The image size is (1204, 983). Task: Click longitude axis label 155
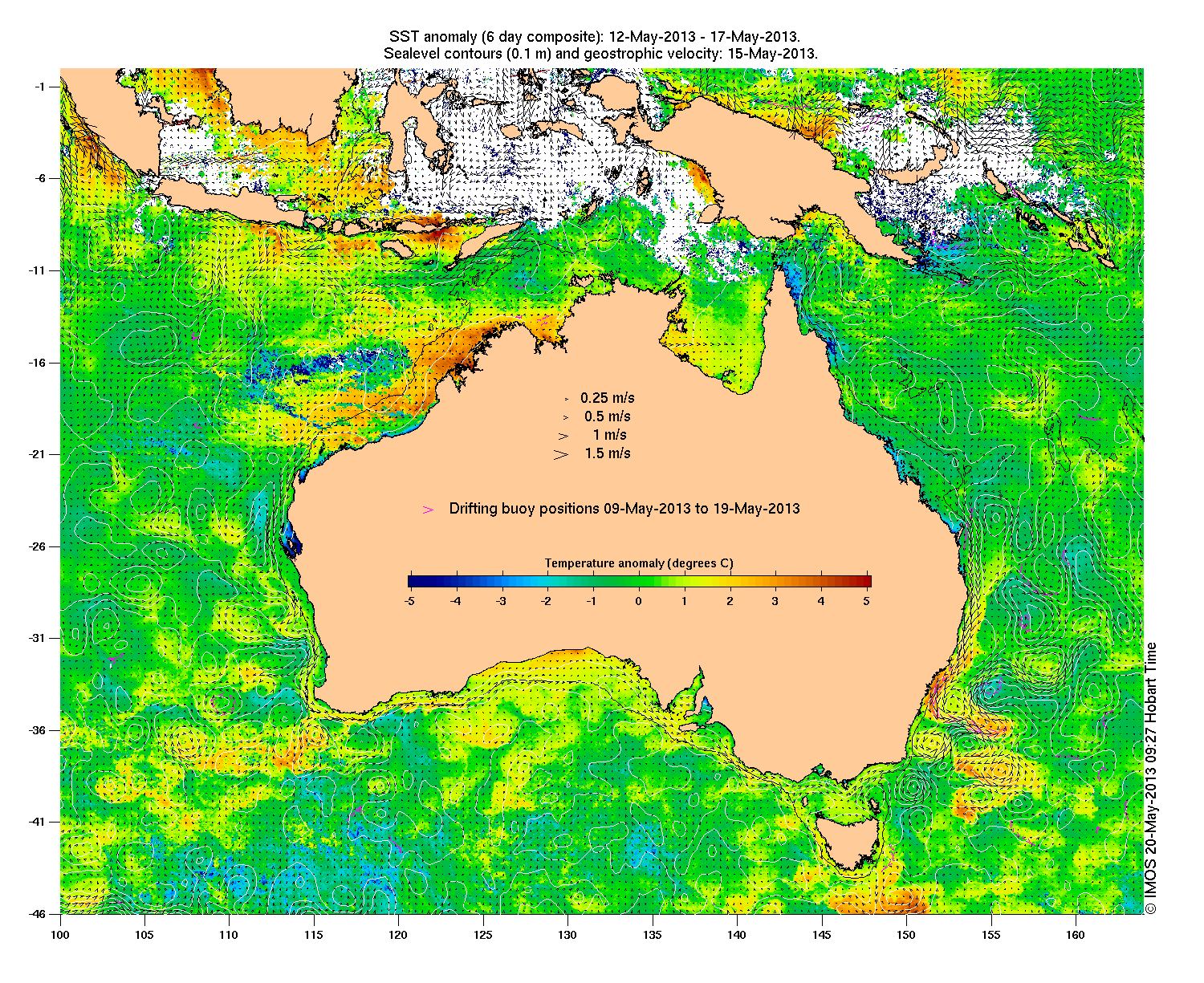[x=991, y=935]
